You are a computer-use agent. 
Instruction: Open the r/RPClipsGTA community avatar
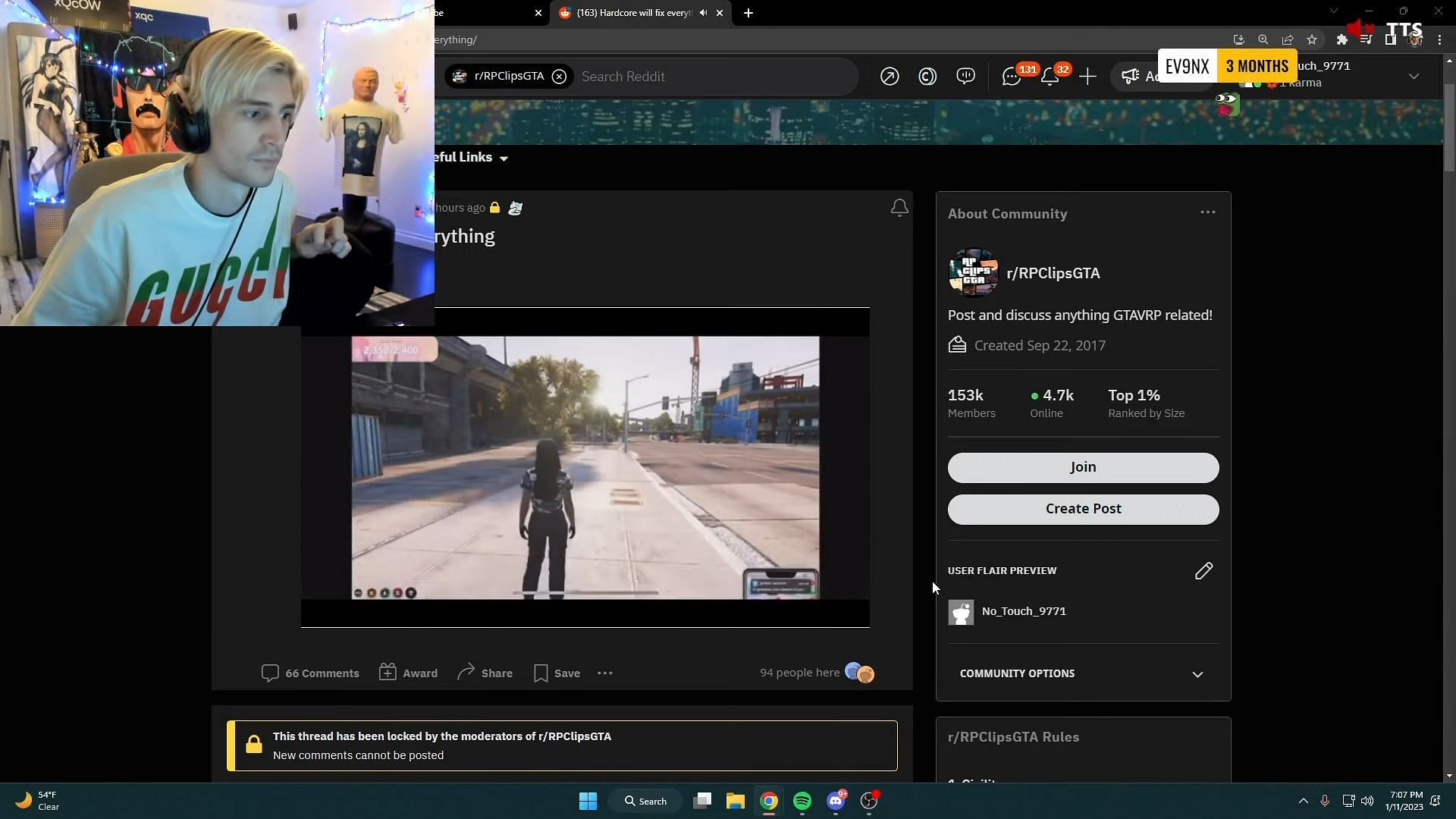[x=974, y=273]
